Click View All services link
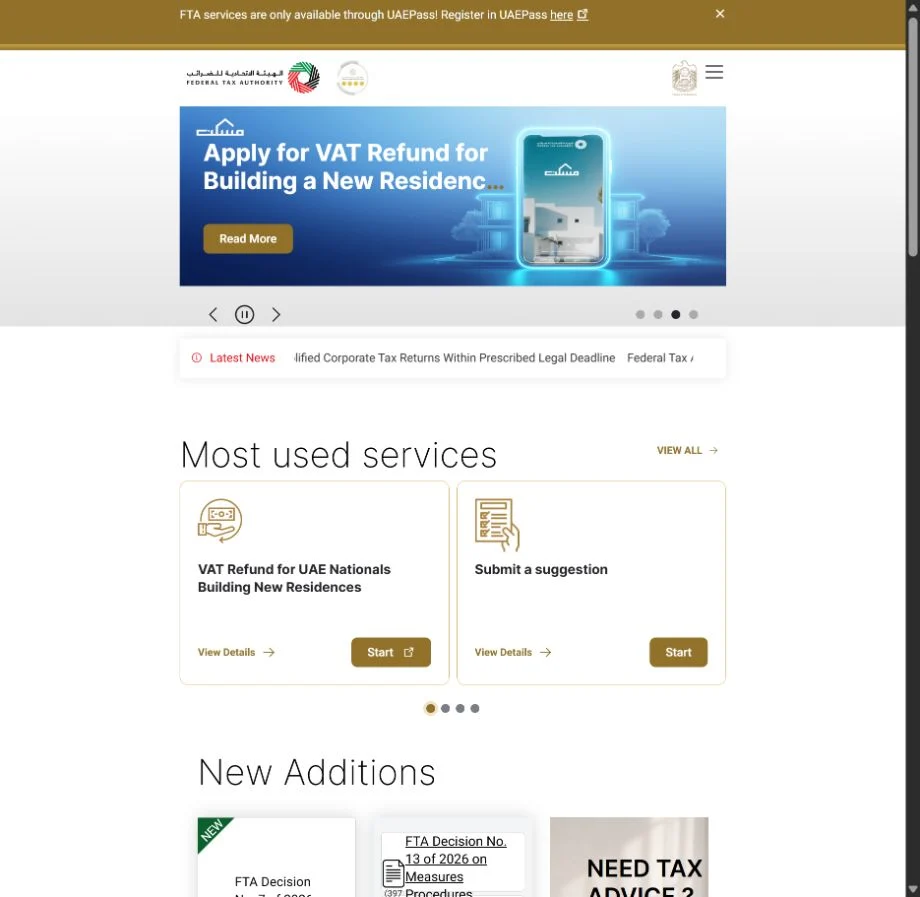 click(x=679, y=451)
